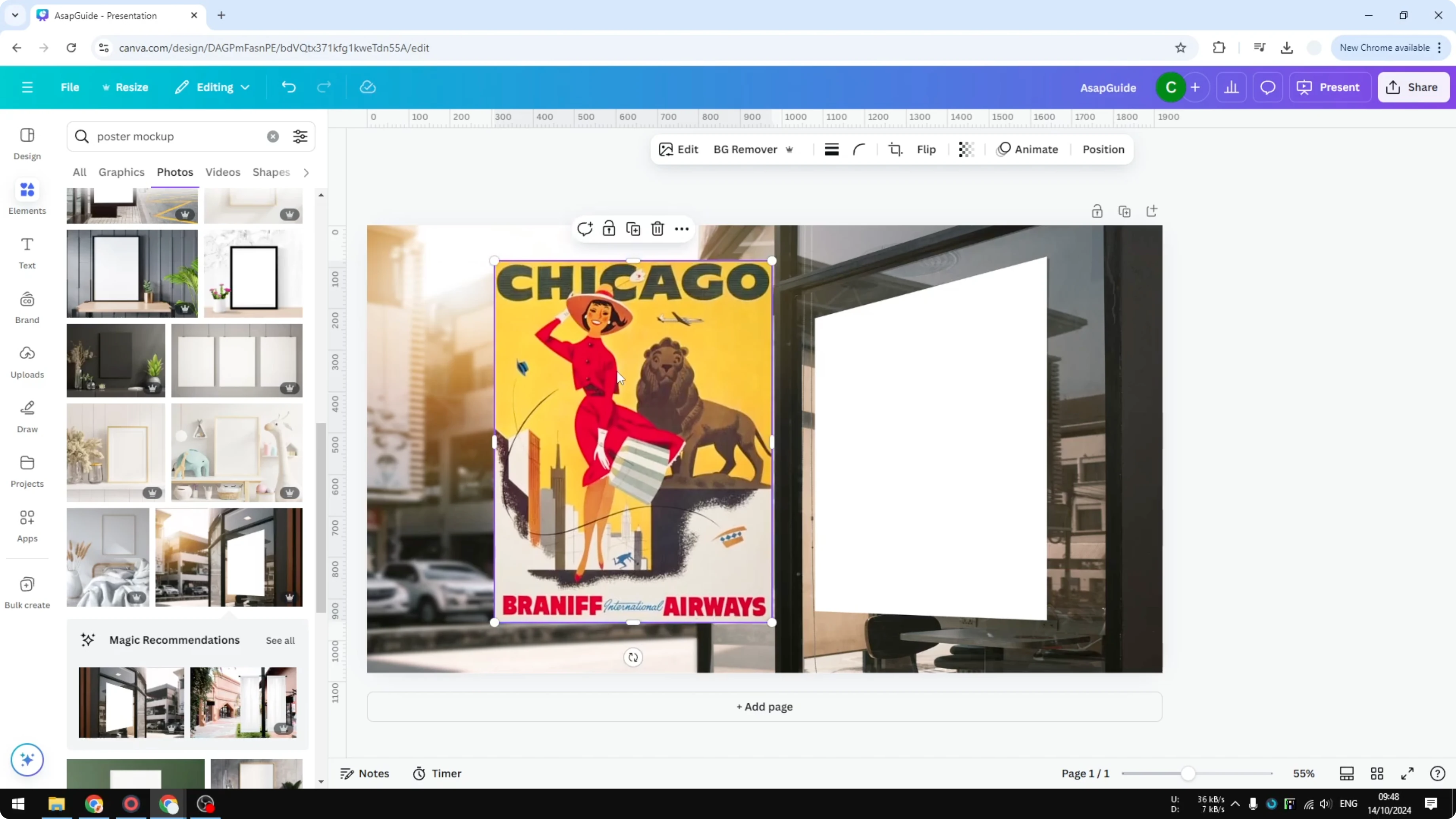Click the Crop icon in the toolbar

click(x=895, y=149)
